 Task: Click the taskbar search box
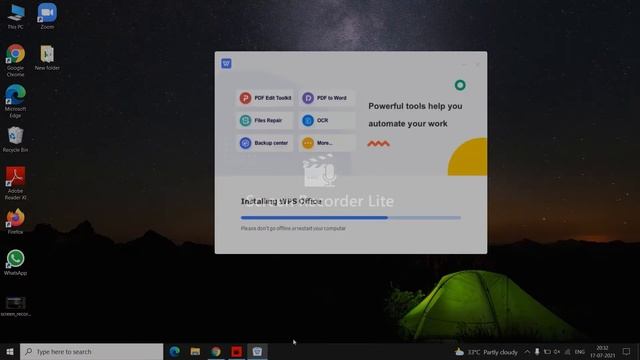91,351
